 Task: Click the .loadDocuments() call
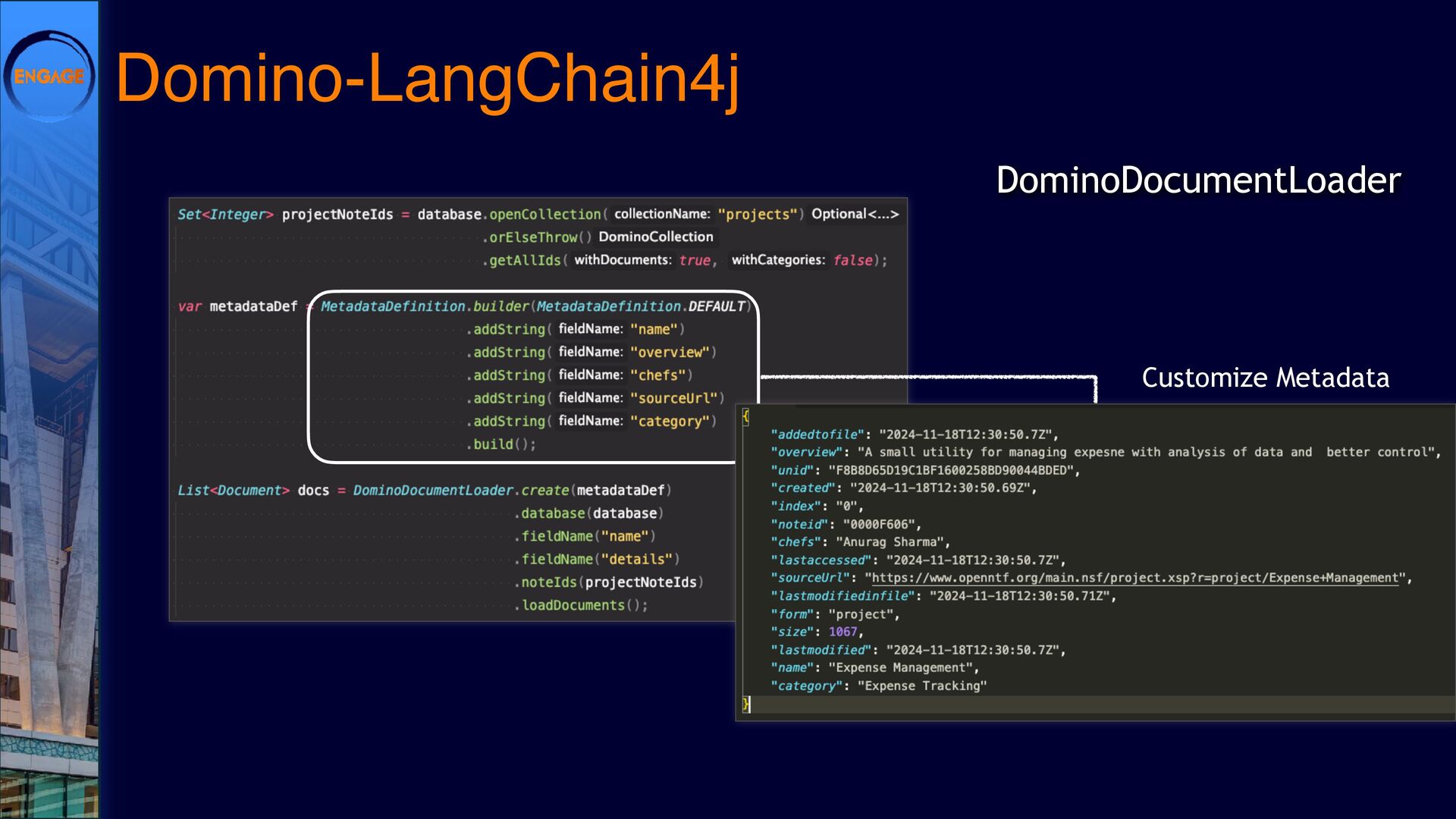coord(581,605)
